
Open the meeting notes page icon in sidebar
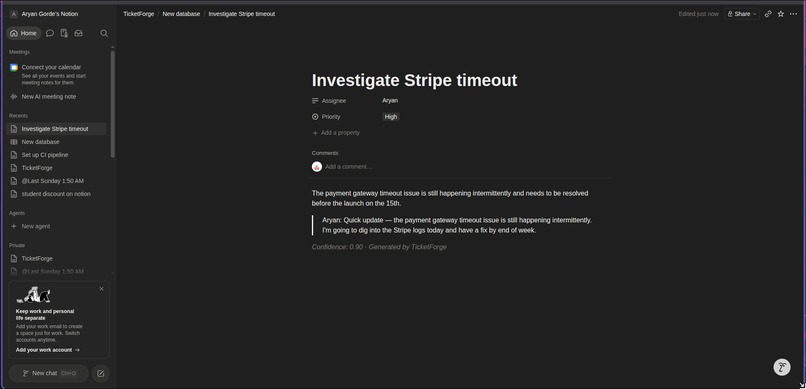click(64, 33)
